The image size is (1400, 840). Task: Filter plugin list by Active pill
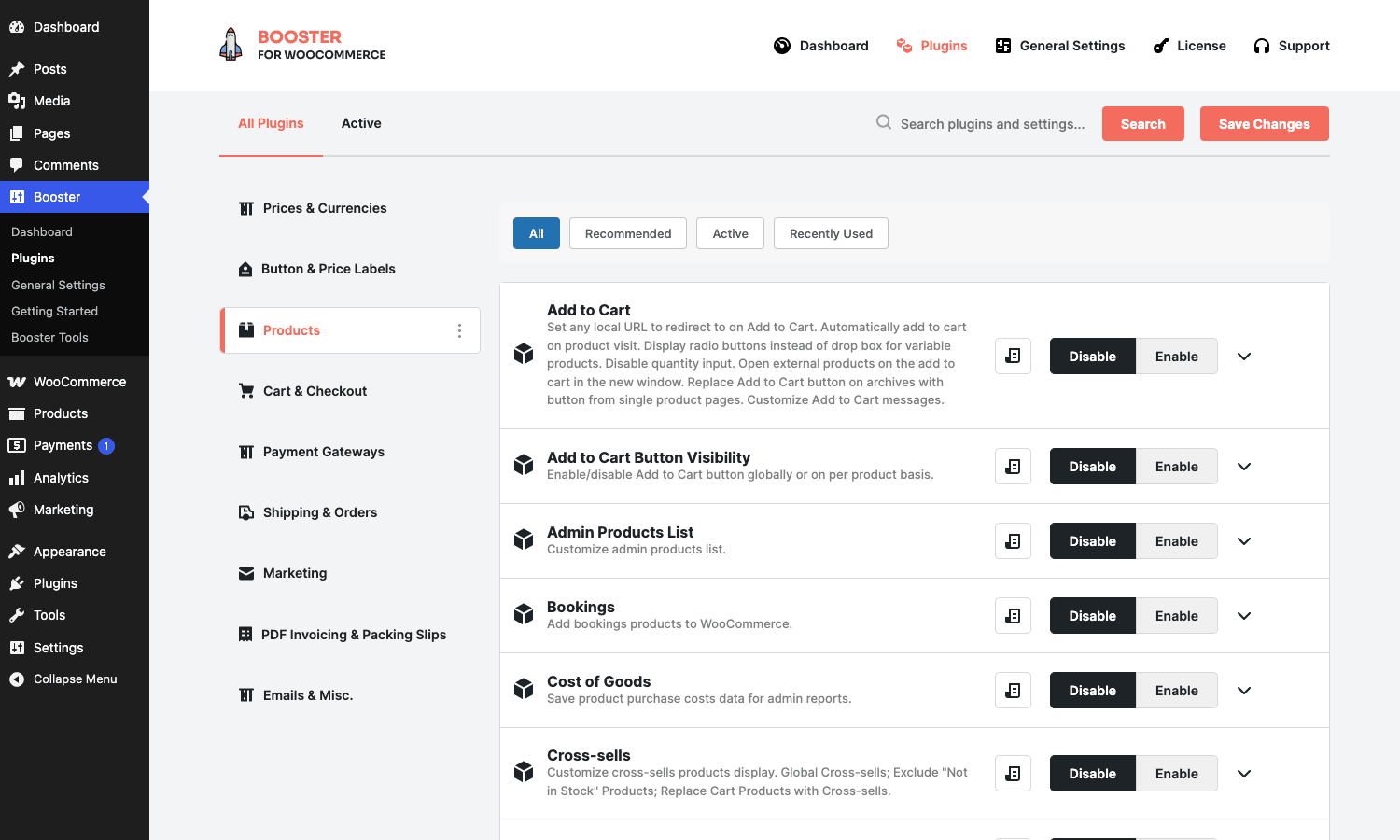coord(730,233)
